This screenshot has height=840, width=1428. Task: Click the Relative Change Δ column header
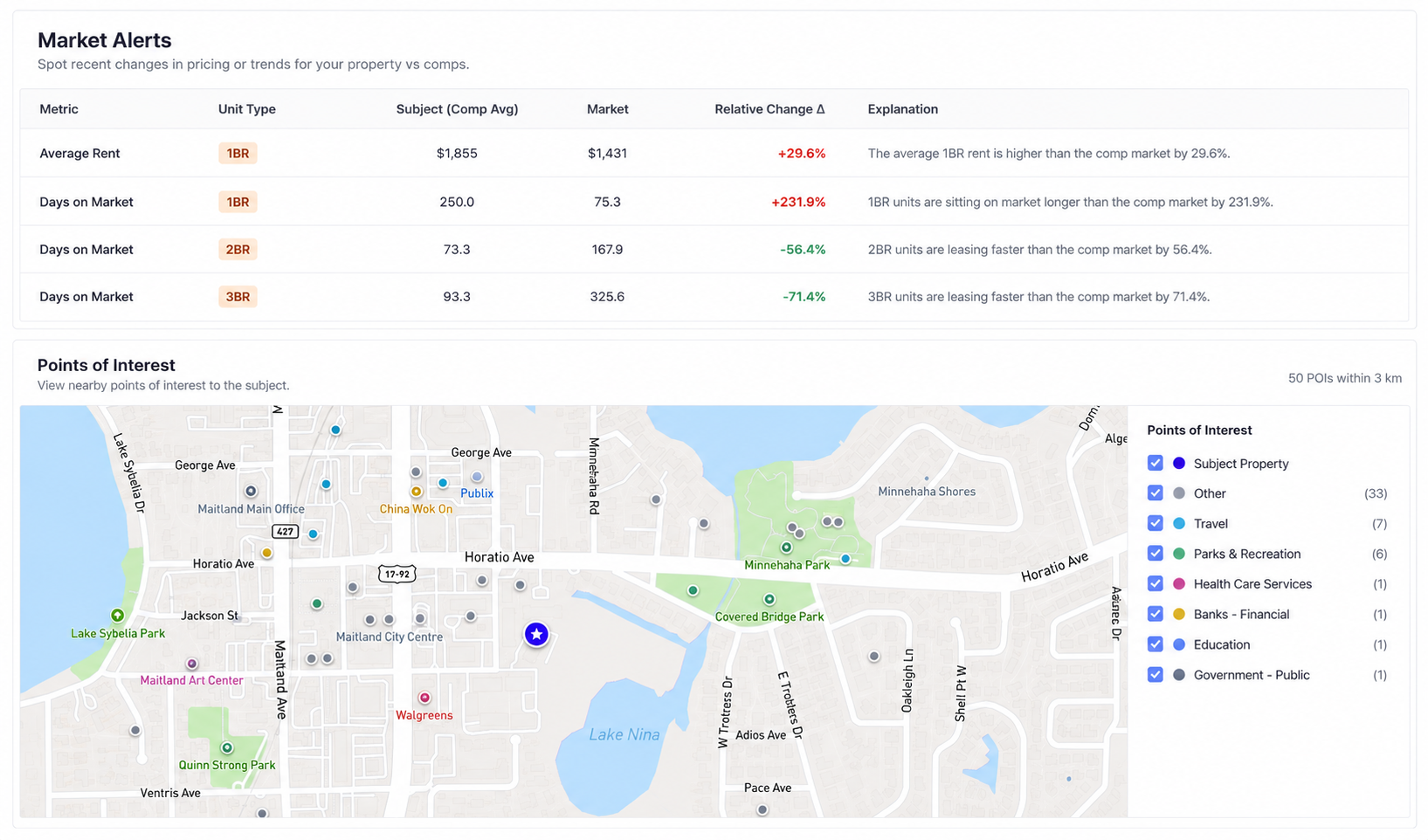coord(769,109)
